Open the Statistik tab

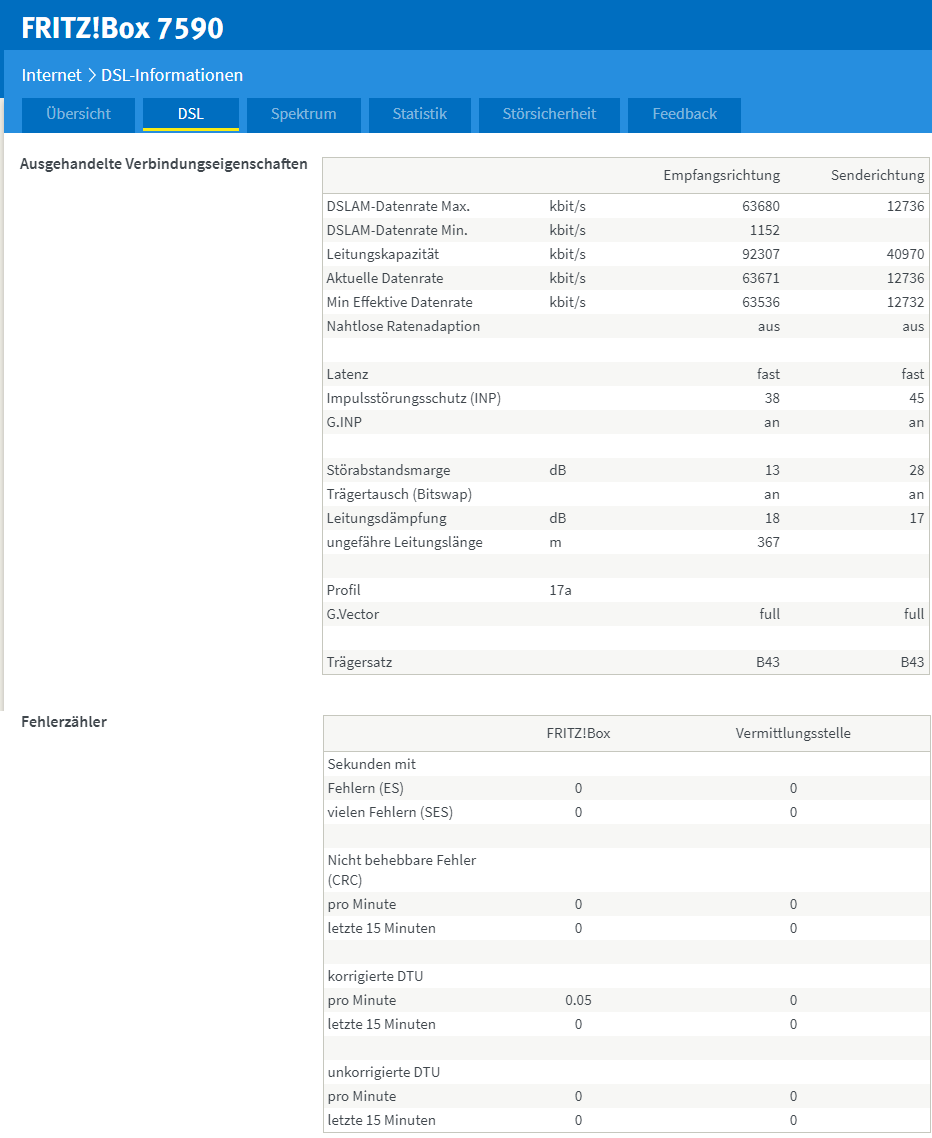pos(420,115)
